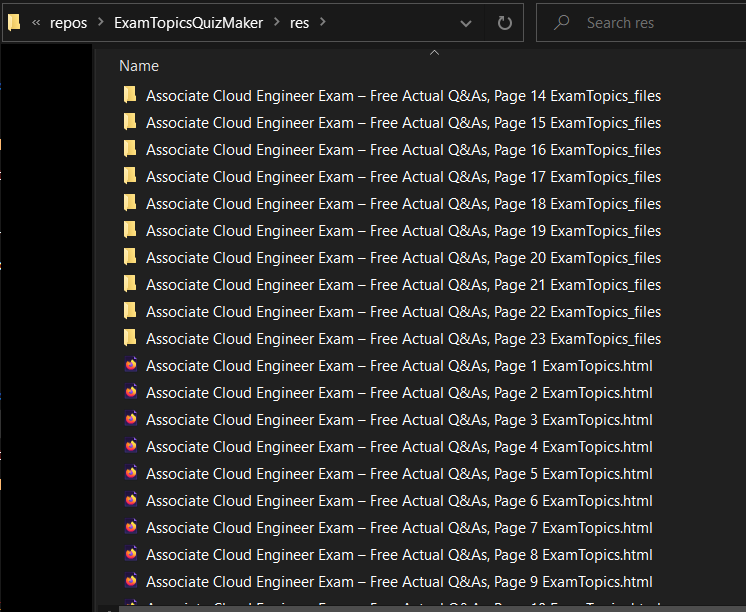The height and width of the screenshot is (612, 746).
Task: Select file name Page 3 ExamTopics.html
Action: coord(400,420)
